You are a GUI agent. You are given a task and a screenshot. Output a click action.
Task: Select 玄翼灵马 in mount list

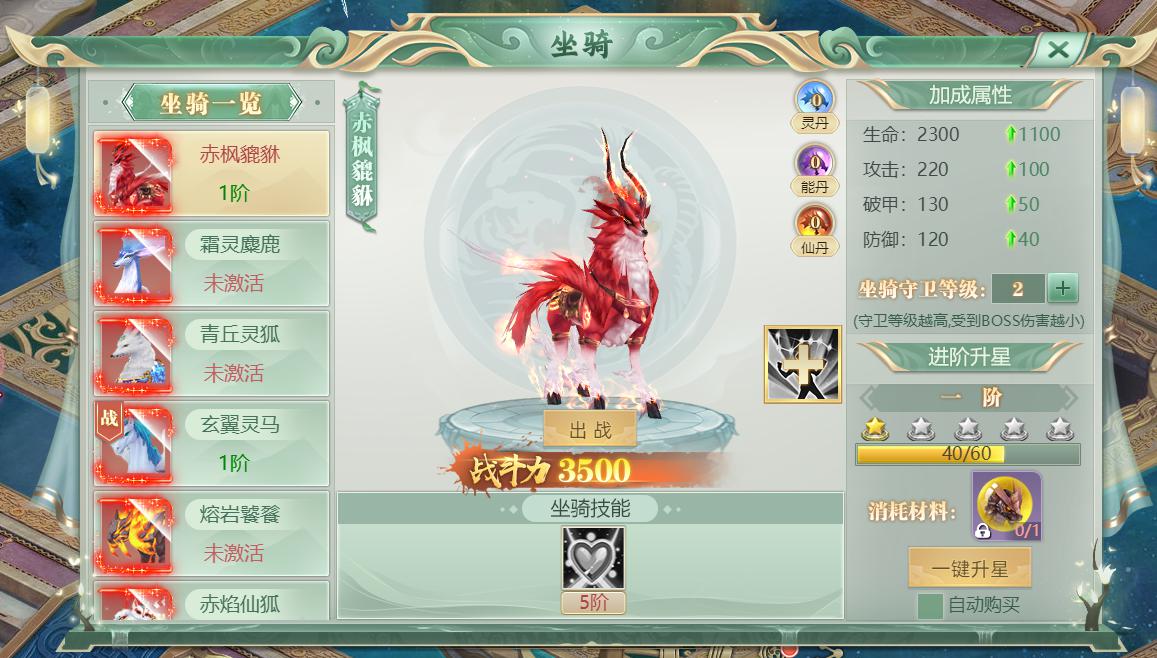click(211, 443)
